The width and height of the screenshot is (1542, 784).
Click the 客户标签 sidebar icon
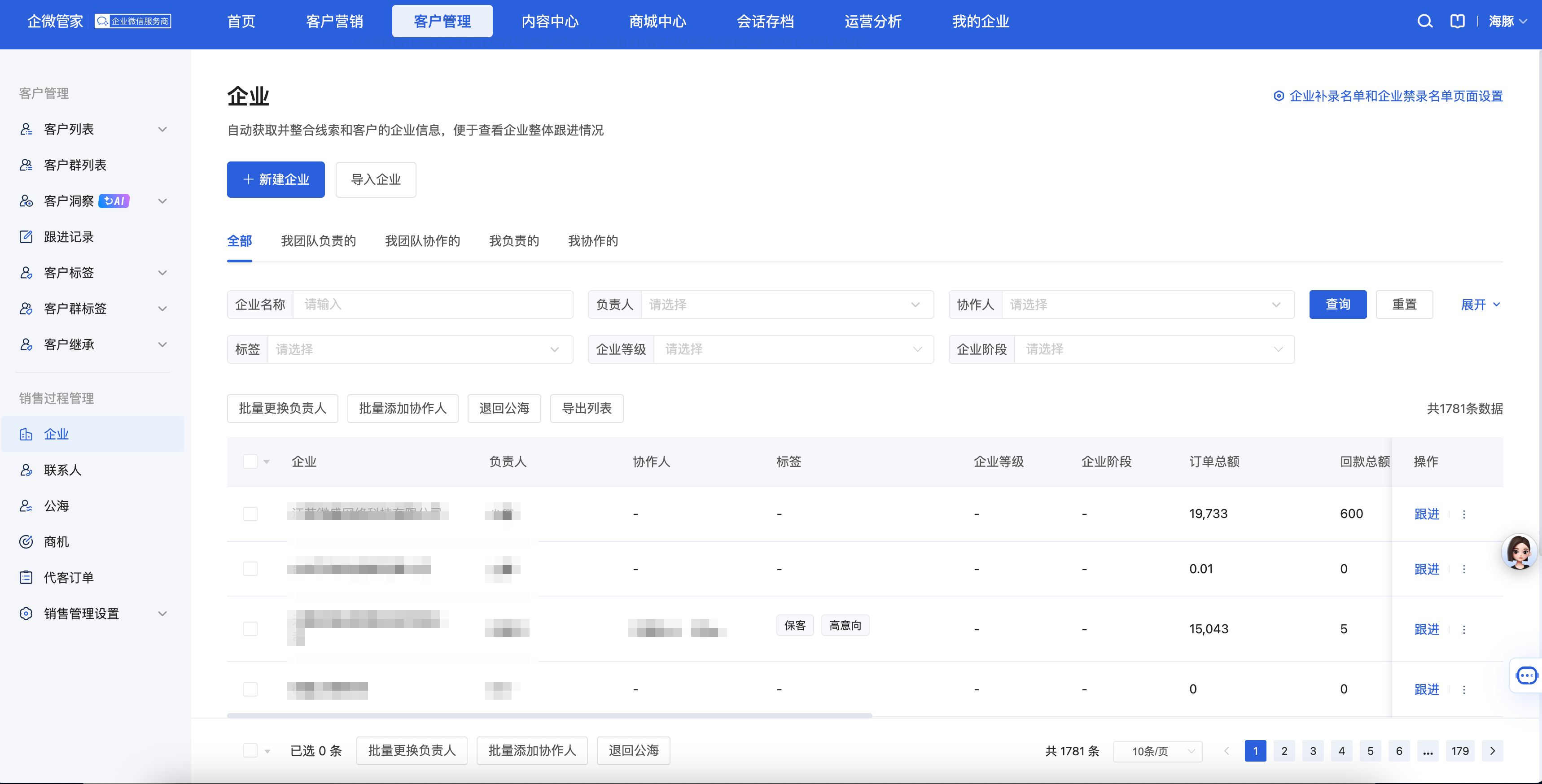click(x=26, y=273)
